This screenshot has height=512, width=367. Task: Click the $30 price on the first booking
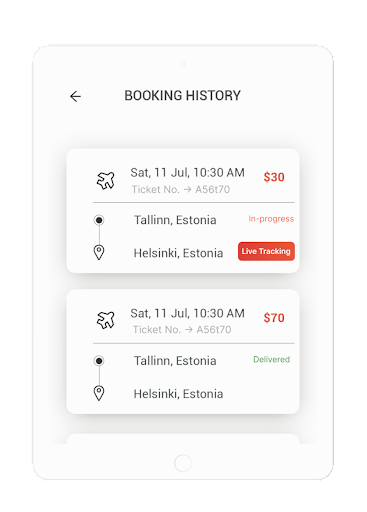click(274, 177)
